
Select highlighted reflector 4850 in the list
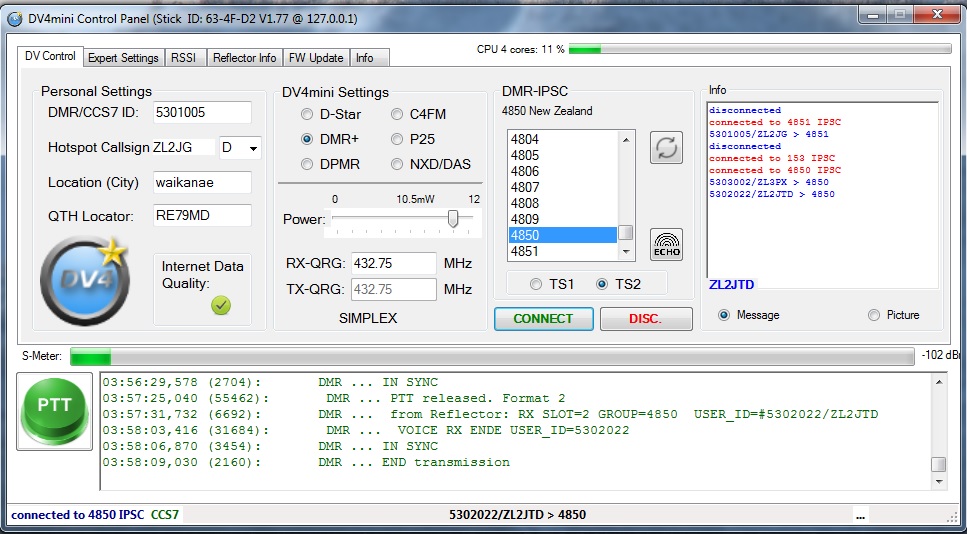pyautogui.click(x=562, y=236)
